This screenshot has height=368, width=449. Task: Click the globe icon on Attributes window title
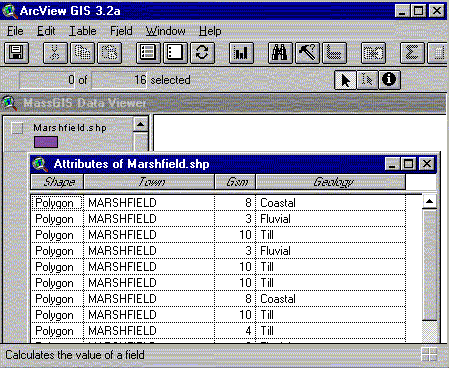click(x=40, y=164)
